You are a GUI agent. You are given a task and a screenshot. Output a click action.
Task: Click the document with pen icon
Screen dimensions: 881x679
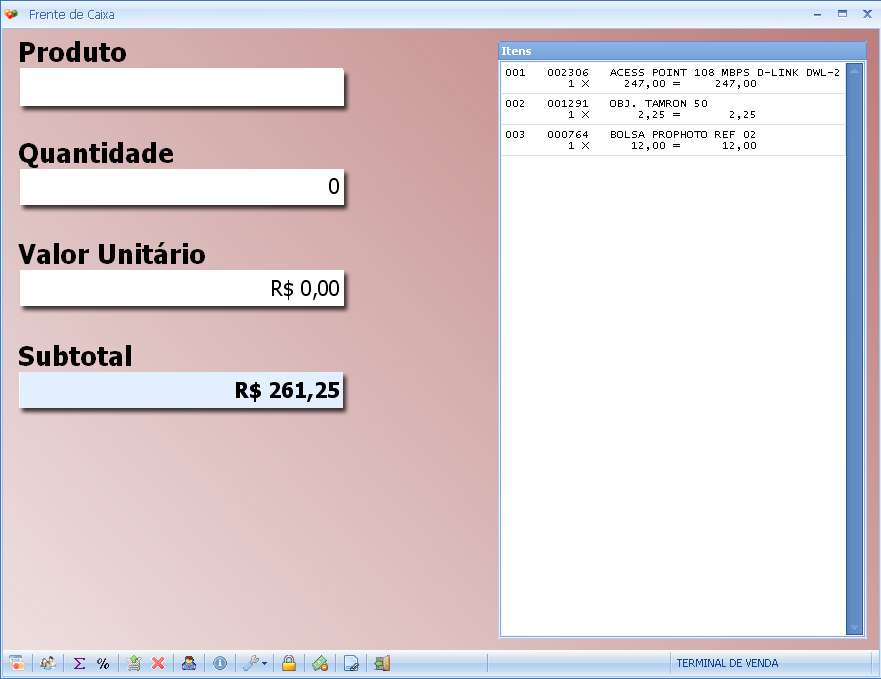click(351, 663)
